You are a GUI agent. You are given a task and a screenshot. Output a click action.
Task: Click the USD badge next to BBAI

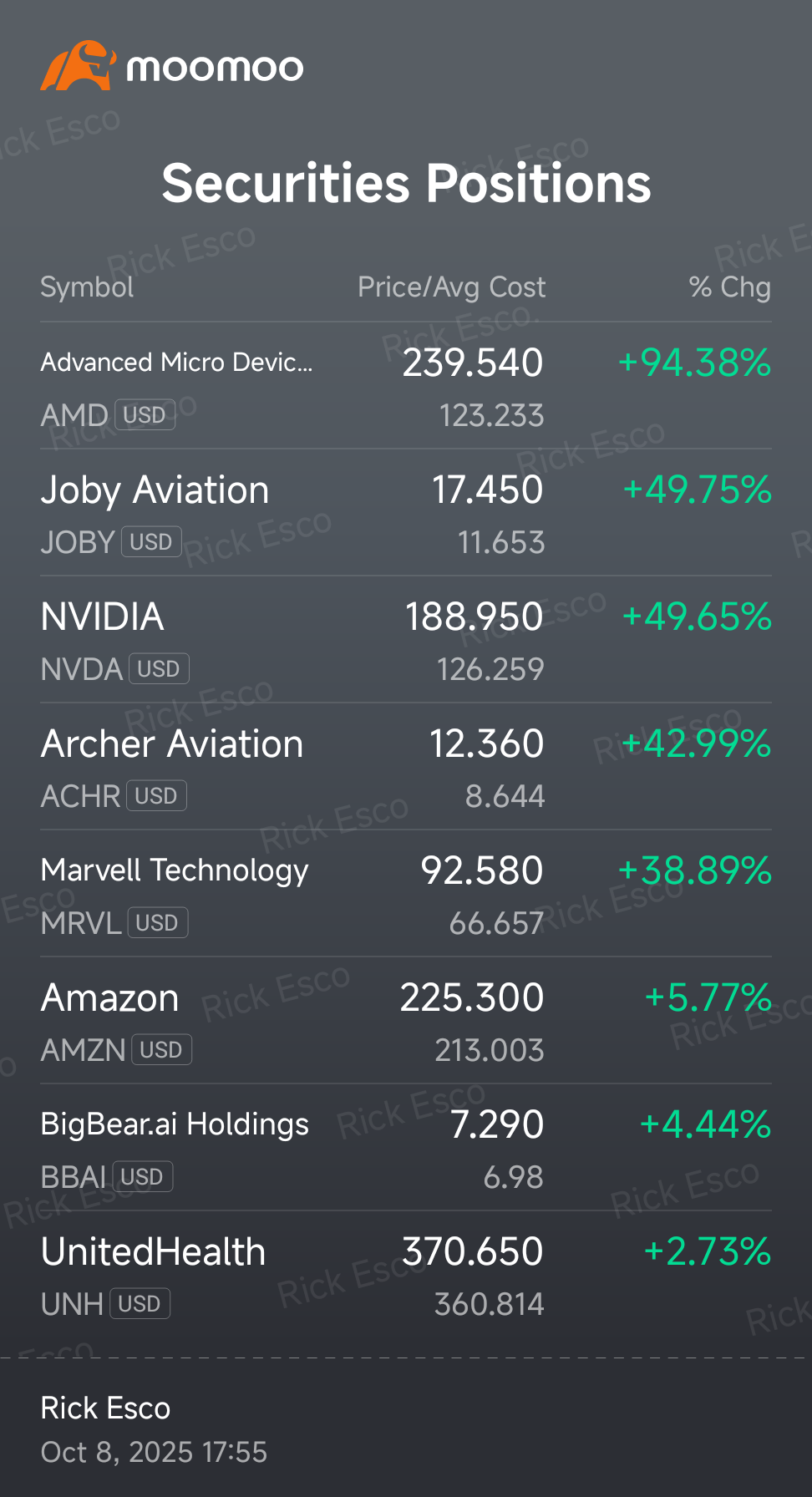pos(142,1177)
